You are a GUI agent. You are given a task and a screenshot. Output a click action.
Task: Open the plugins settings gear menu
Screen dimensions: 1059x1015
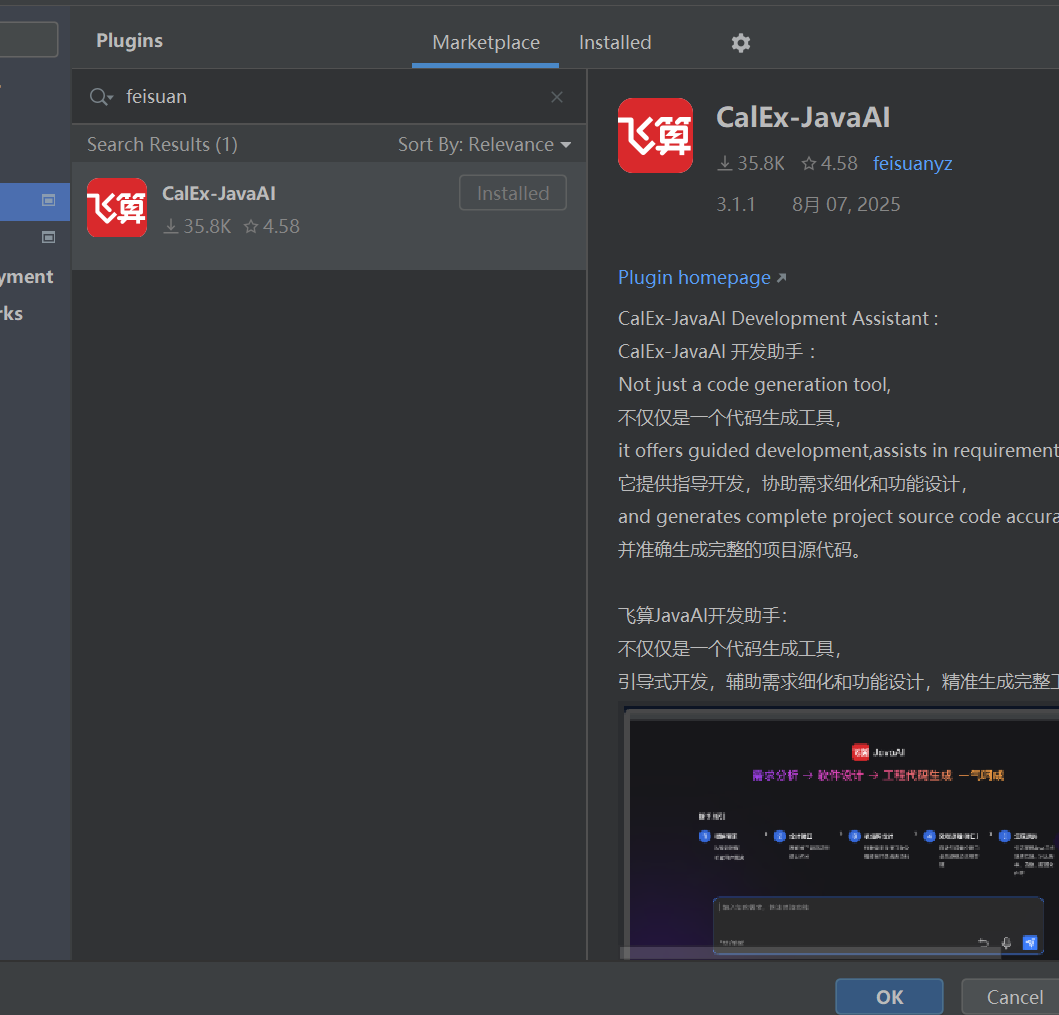coord(740,43)
